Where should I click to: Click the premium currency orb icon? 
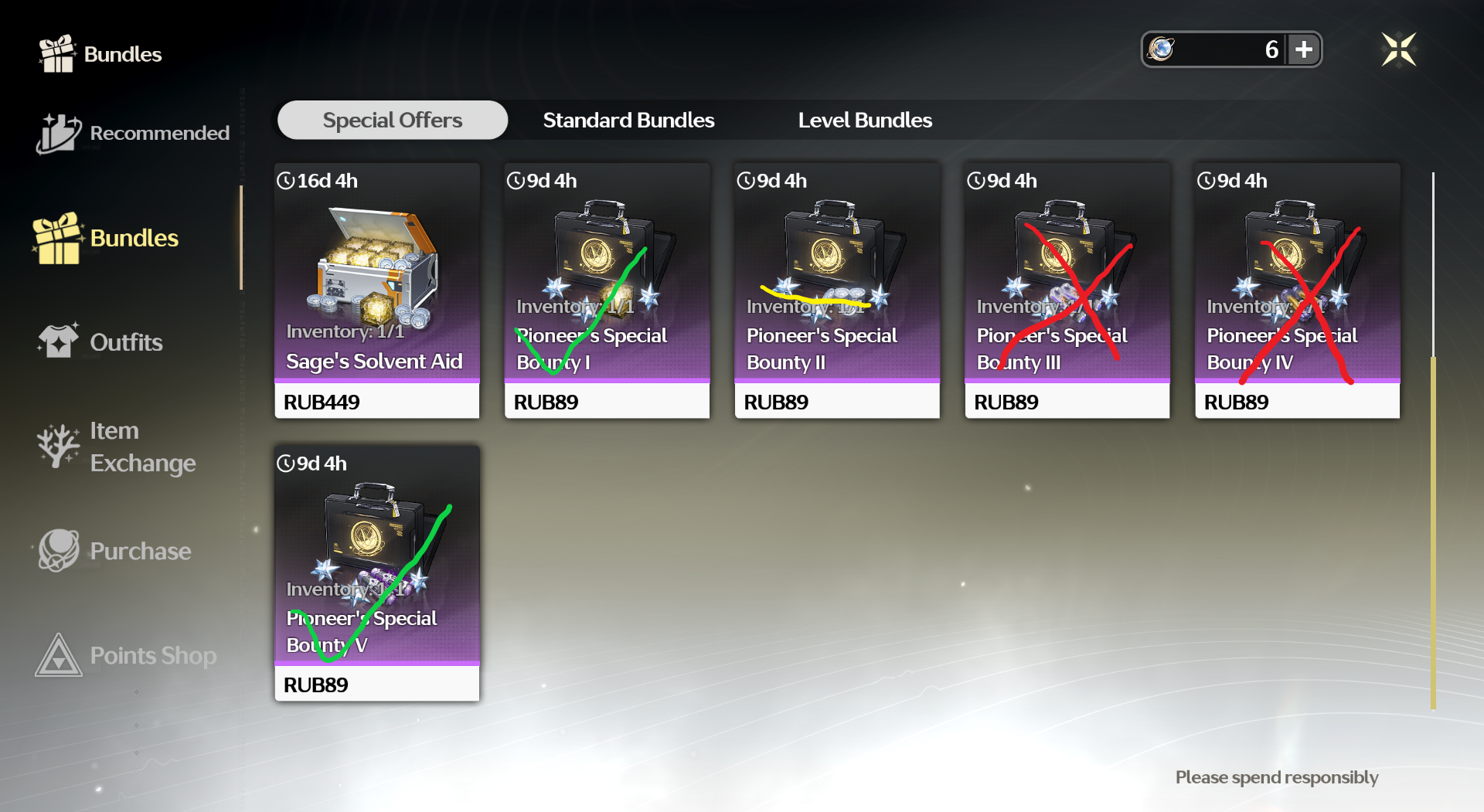click(x=1161, y=49)
